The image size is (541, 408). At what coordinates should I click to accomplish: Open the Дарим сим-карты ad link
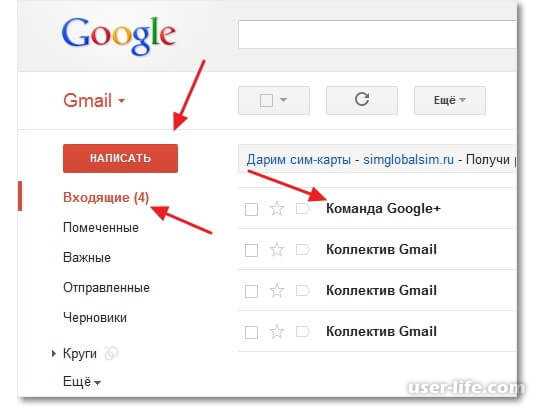click(x=298, y=160)
